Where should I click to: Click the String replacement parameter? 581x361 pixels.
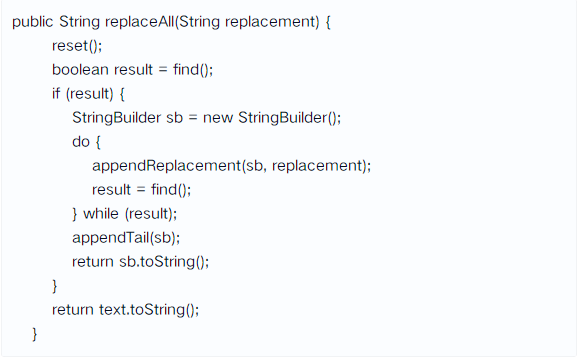click(247, 22)
